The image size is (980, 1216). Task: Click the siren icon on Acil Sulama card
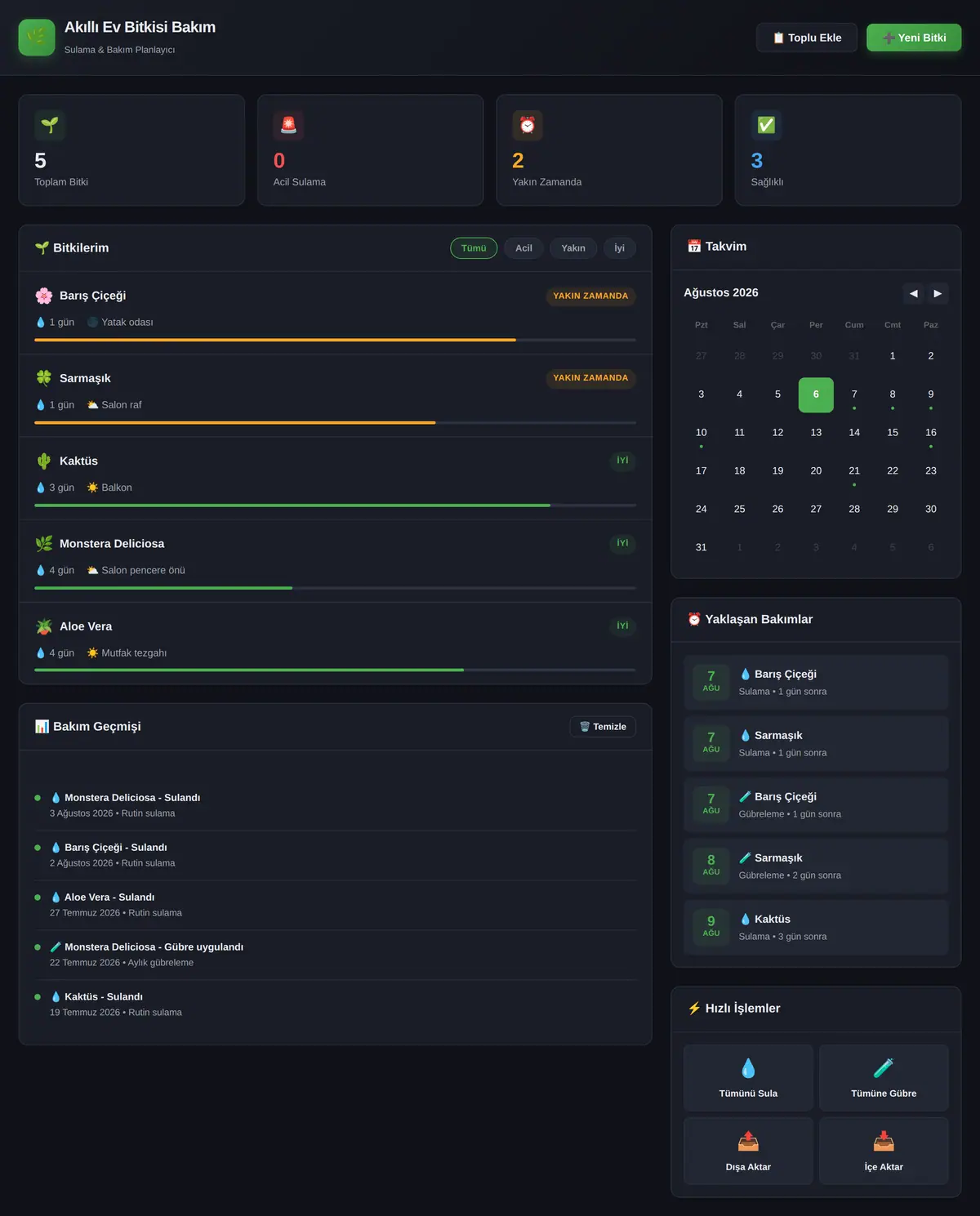pos(288,125)
